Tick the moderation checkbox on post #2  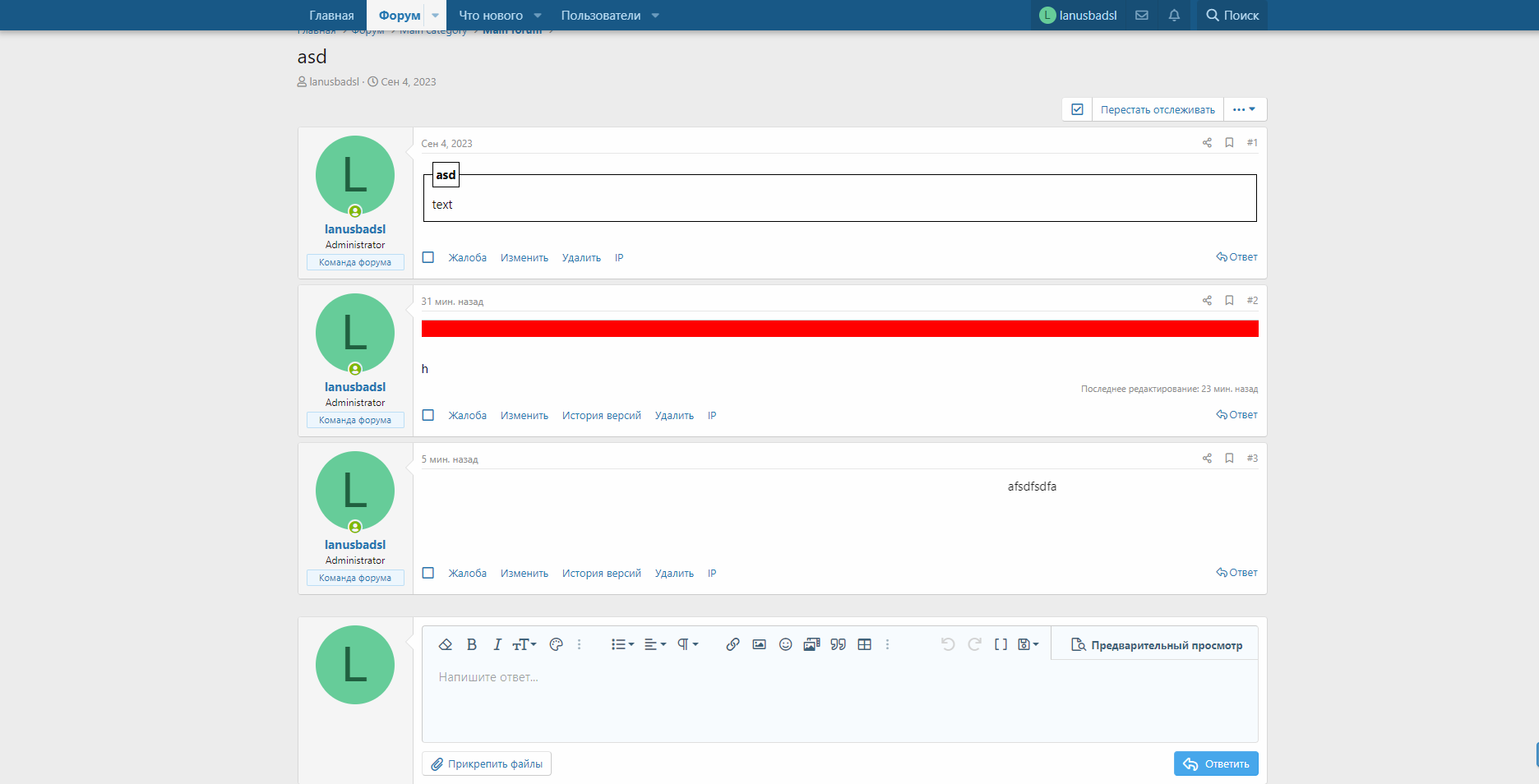tap(428, 415)
